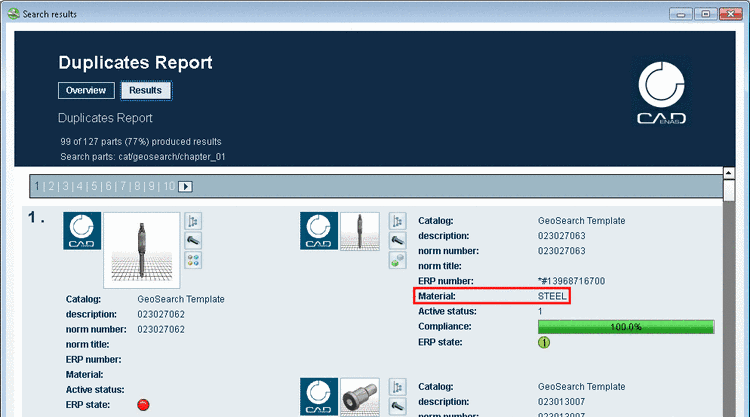Go to results page 1
The image size is (750, 417).
[x=37, y=186]
